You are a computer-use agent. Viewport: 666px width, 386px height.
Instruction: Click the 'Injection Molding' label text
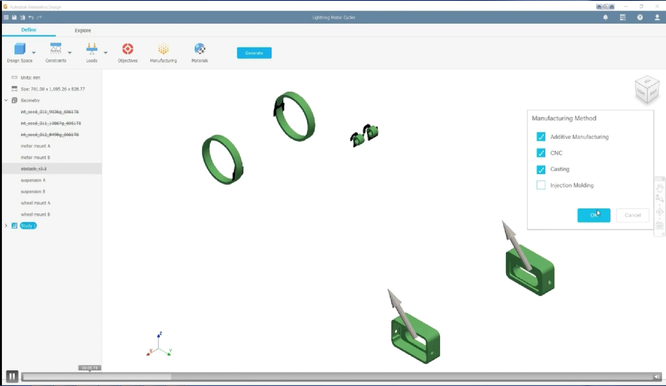(572, 185)
